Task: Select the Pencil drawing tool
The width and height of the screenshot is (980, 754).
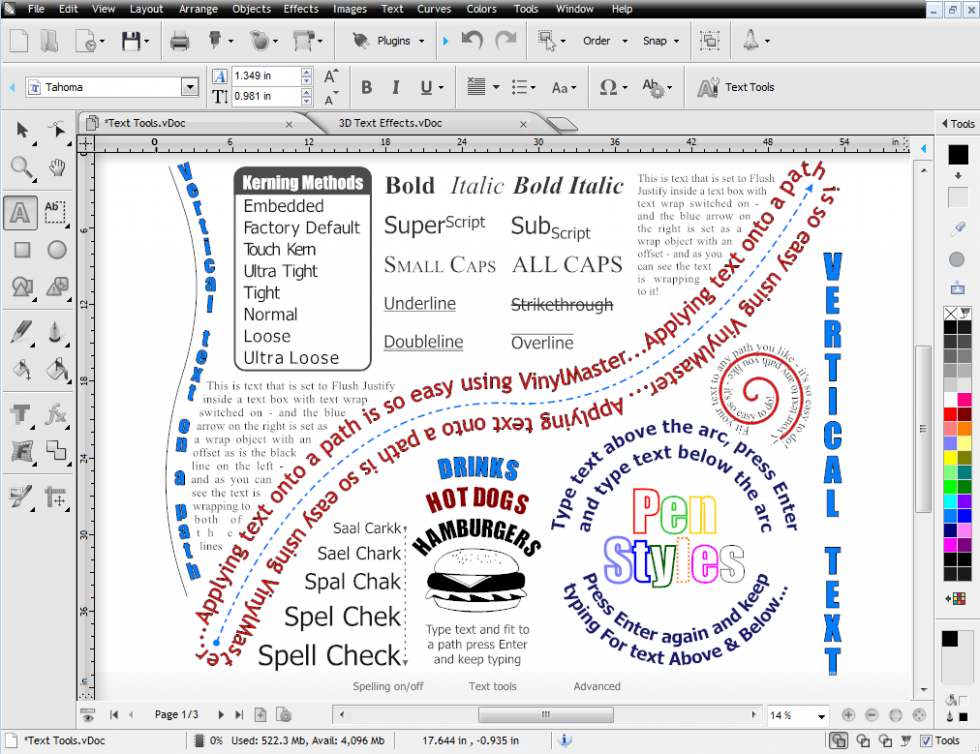Action: (21, 331)
